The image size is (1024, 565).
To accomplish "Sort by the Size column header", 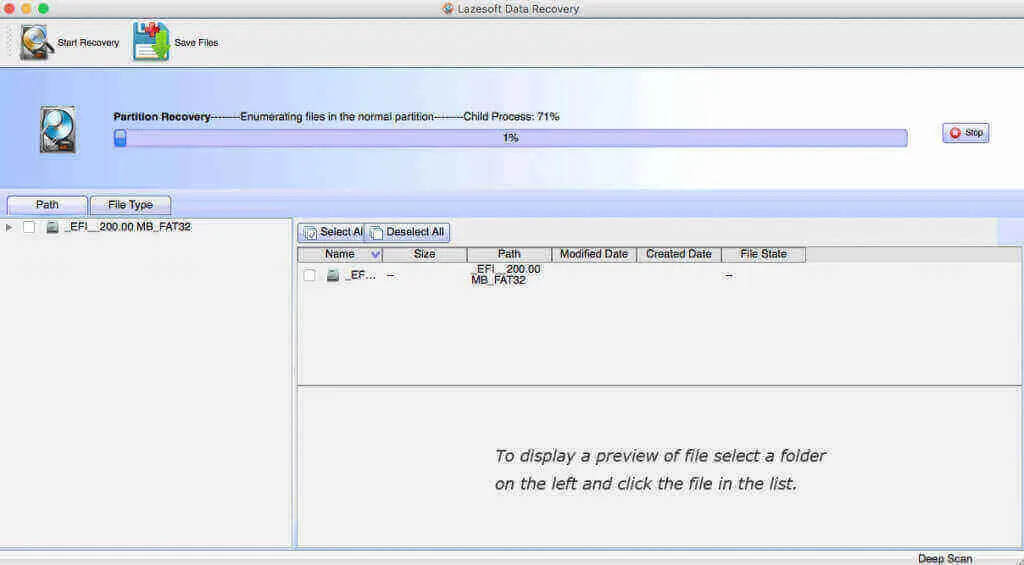I will [424, 254].
